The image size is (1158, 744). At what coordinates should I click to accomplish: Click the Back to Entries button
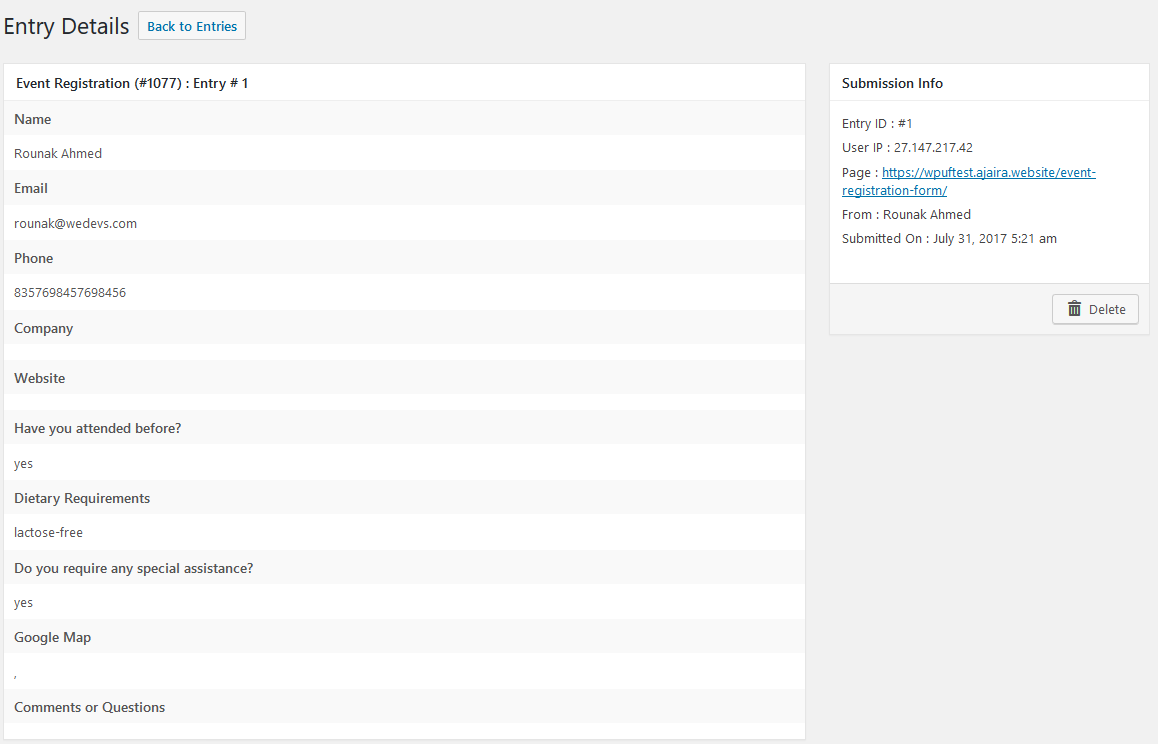click(x=192, y=26)
